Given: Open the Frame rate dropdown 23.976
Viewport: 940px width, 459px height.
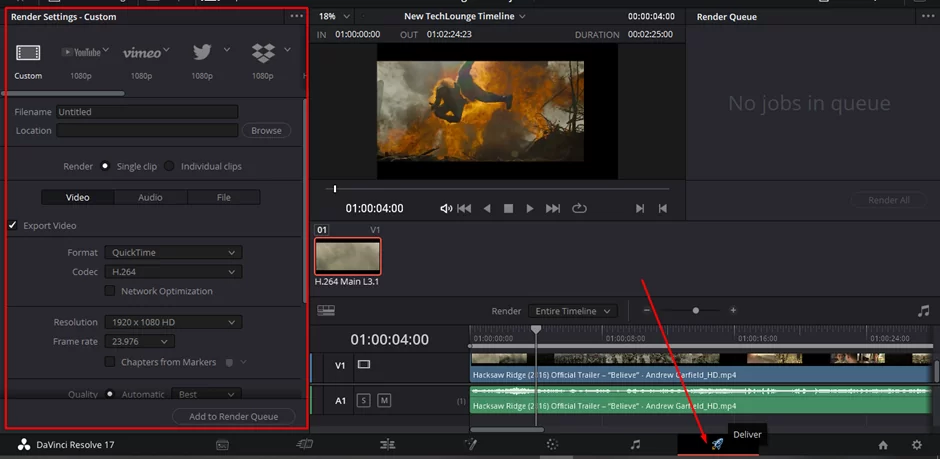Looking at the screenshot, I should pos(140,341).
